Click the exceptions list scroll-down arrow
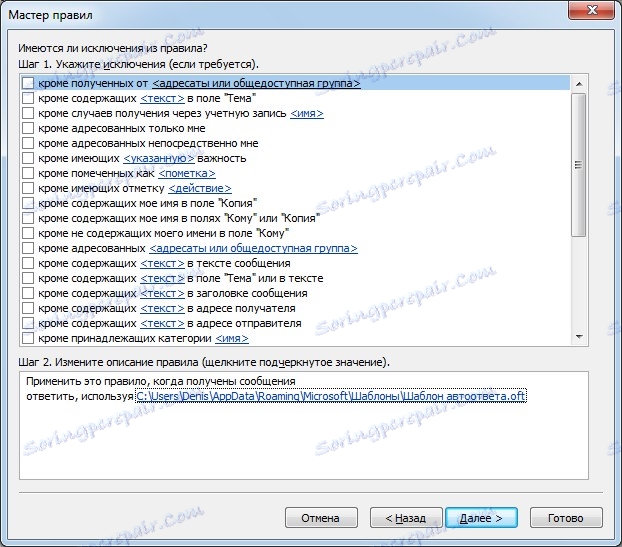The width and height of the screenshot is (622, 547). (x=579, y=337)
